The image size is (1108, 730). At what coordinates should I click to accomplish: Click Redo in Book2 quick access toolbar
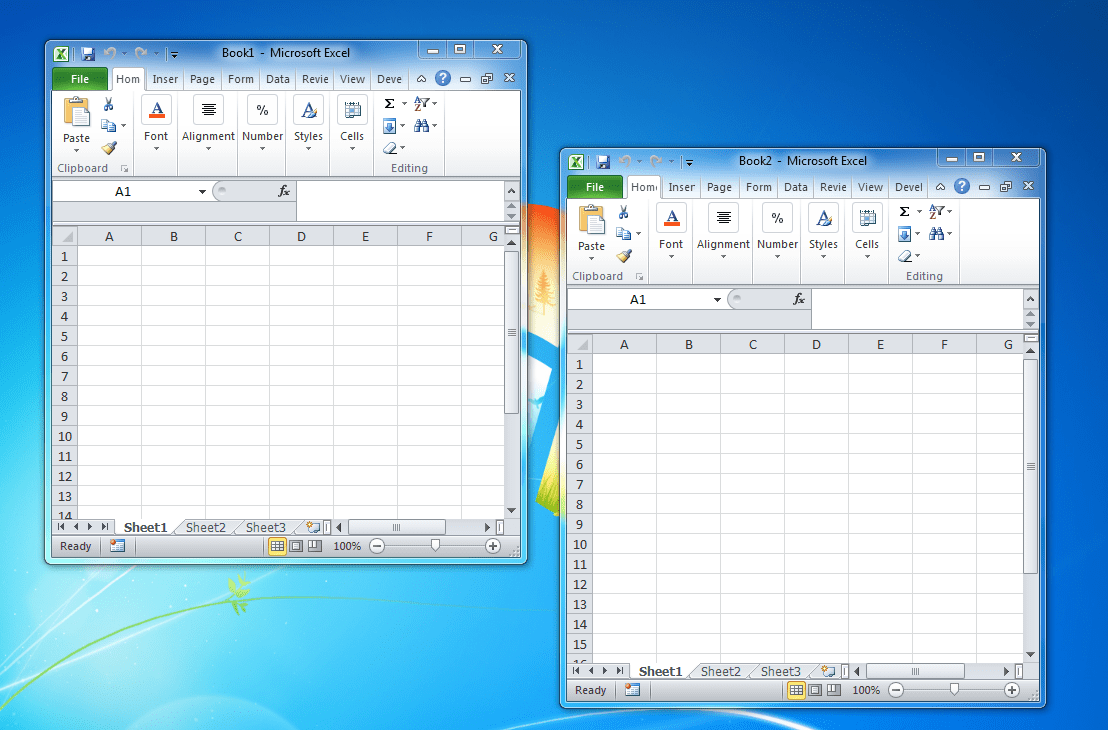[x=656, y=161]
